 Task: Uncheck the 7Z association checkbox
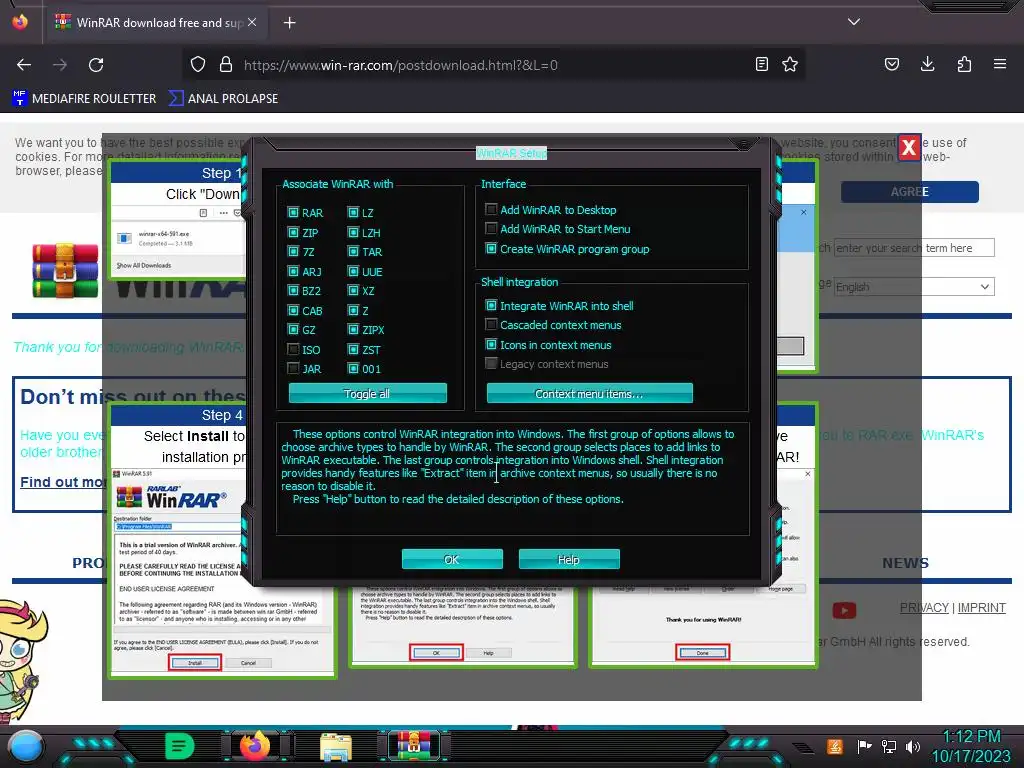tap(293, 251)
